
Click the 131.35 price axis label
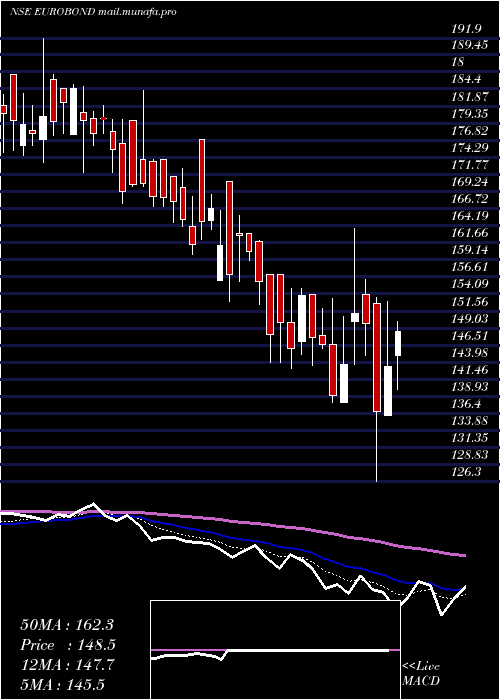(470, 438)
